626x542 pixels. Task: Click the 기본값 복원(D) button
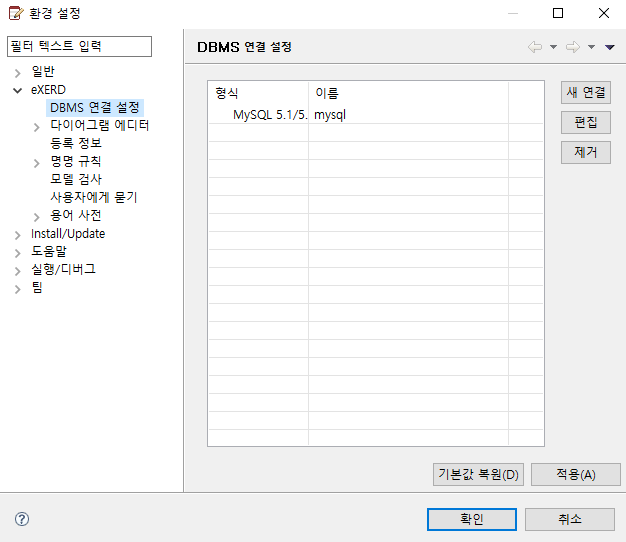(x=478, y=475)
